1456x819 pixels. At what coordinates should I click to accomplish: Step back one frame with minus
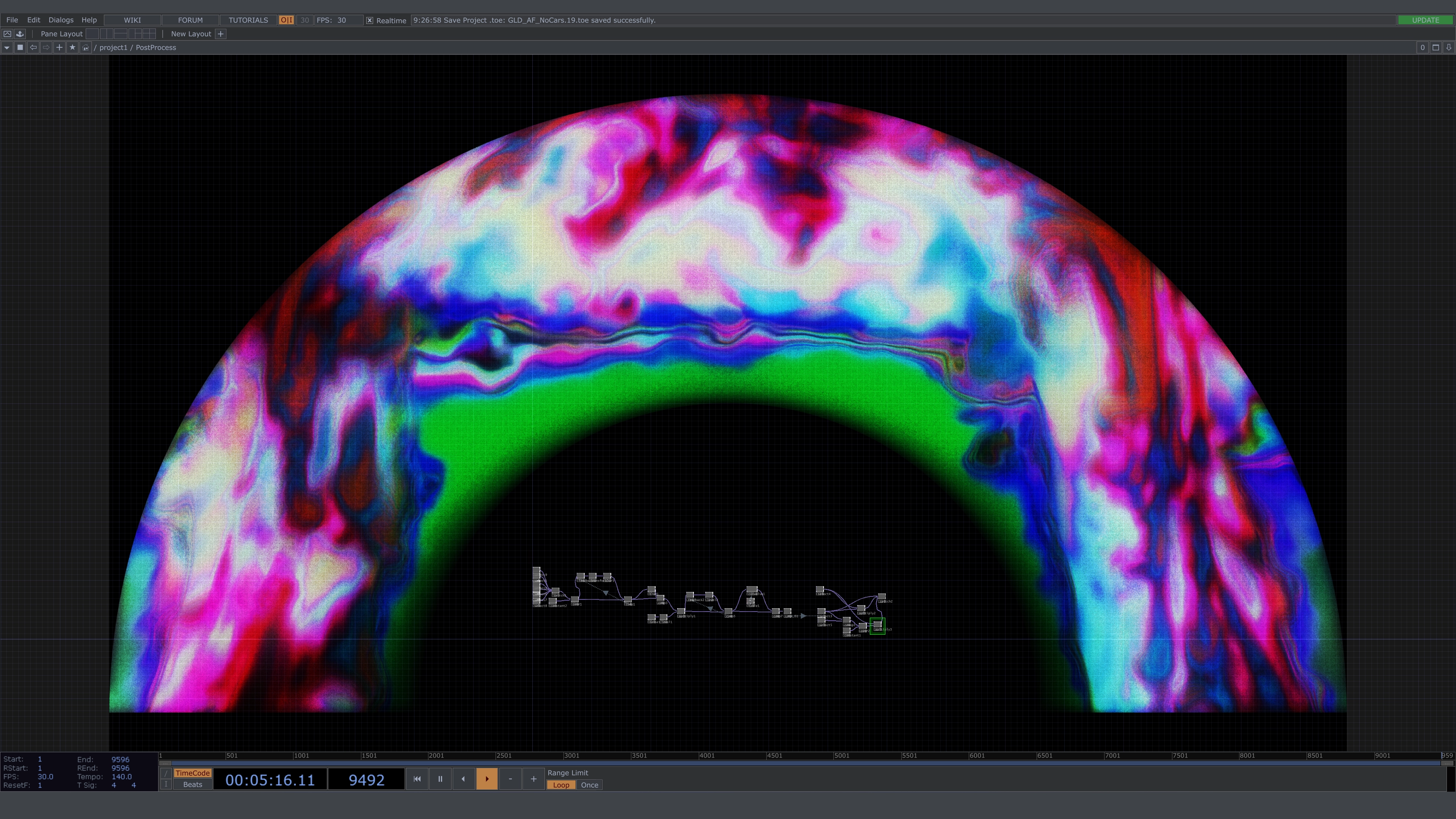(x=510, y=779)
